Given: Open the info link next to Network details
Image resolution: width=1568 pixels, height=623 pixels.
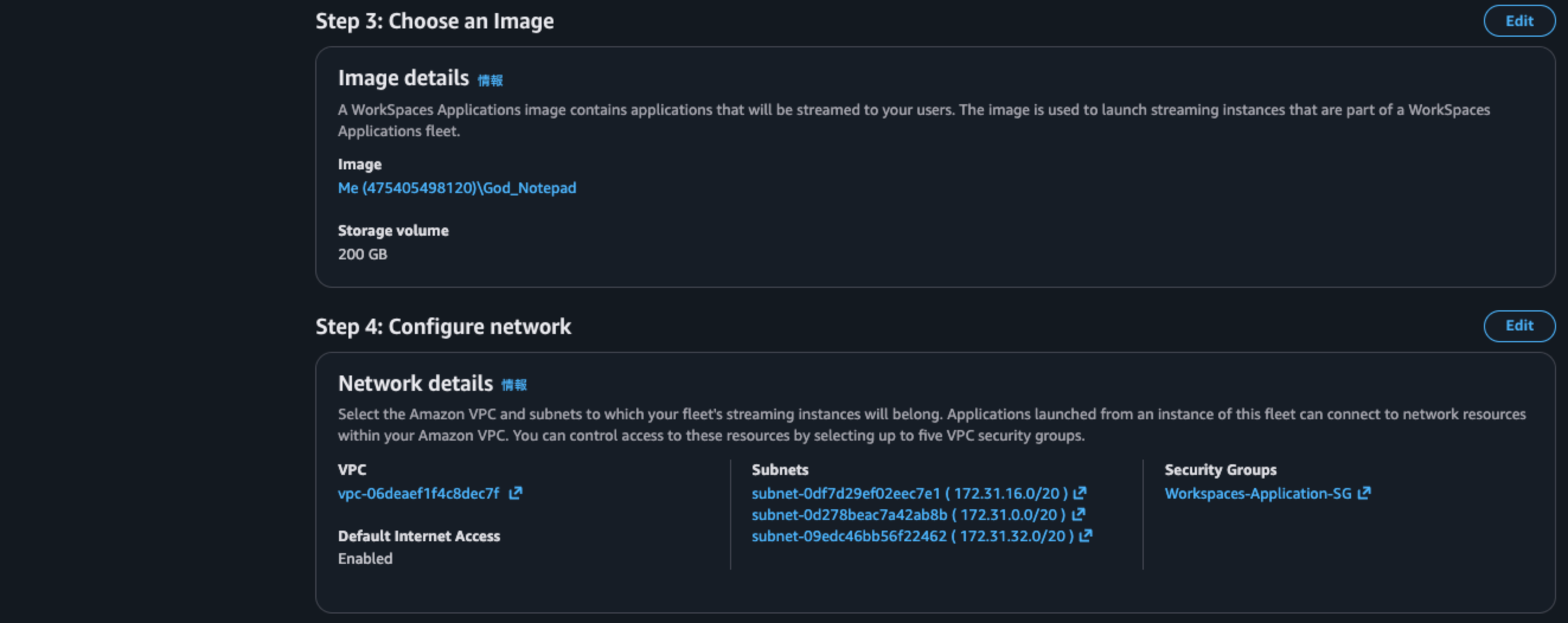Looking at the screenshot, I should (514, 385).
